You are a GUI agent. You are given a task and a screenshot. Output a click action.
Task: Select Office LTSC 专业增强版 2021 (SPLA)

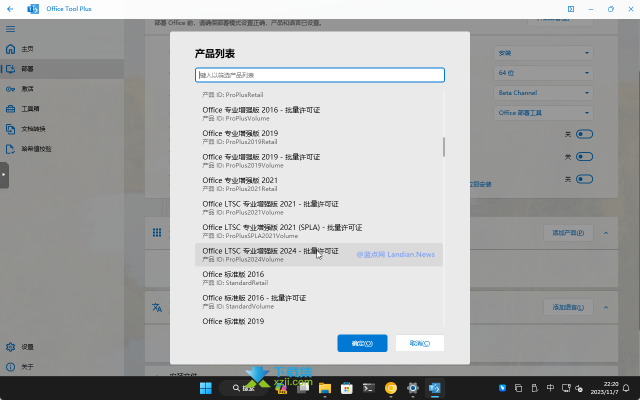(x=319, y=231)
